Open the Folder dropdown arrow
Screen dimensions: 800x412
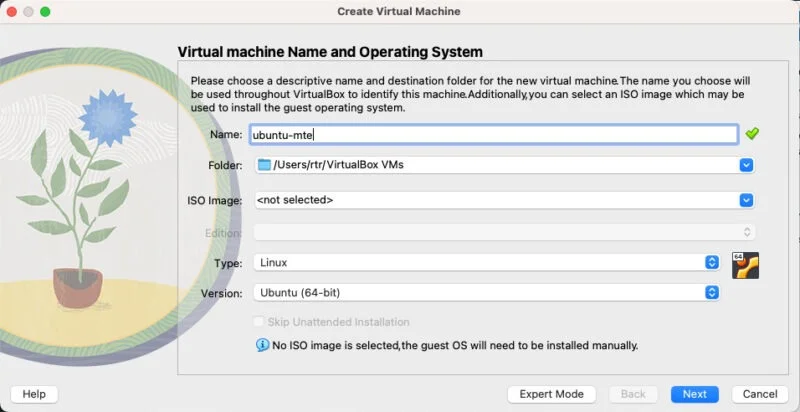pyautogui.click(x=746, y=165)
